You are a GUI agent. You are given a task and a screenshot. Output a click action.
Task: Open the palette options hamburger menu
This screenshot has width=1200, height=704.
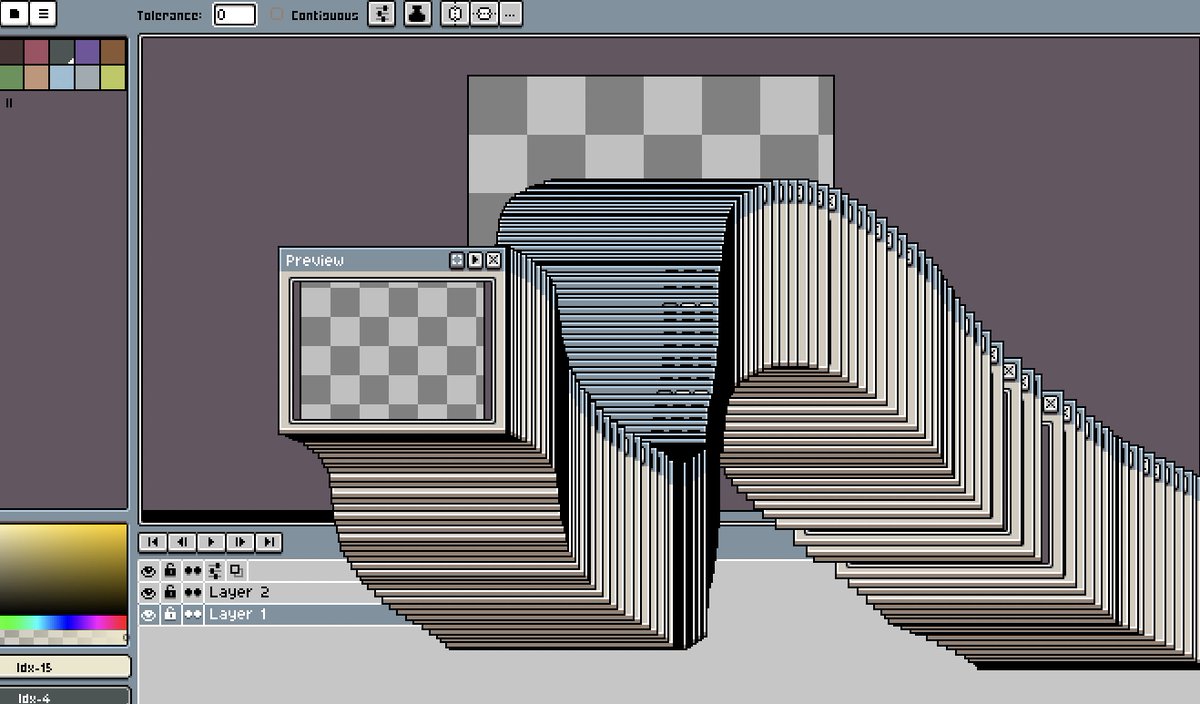[x=43, y=14]
